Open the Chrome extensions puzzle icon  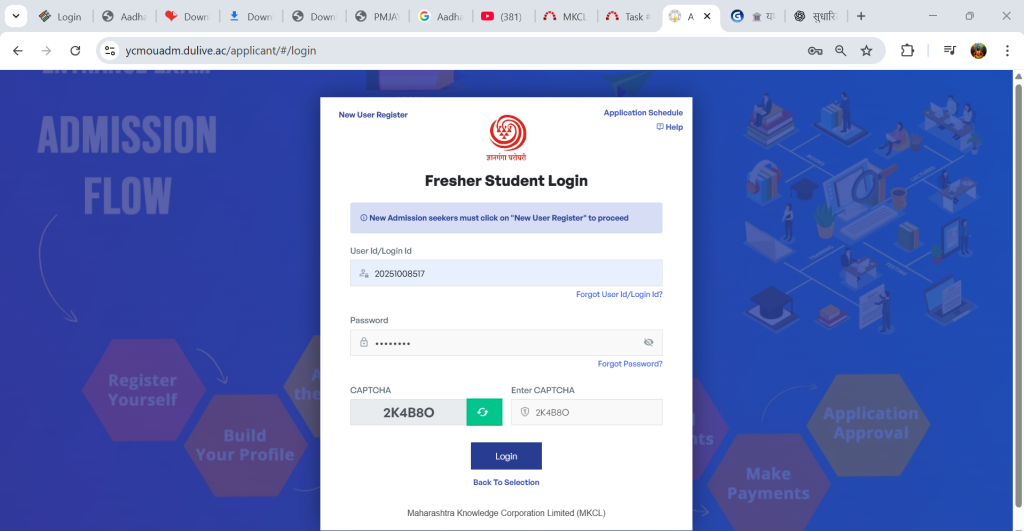[x=907, y=50]
